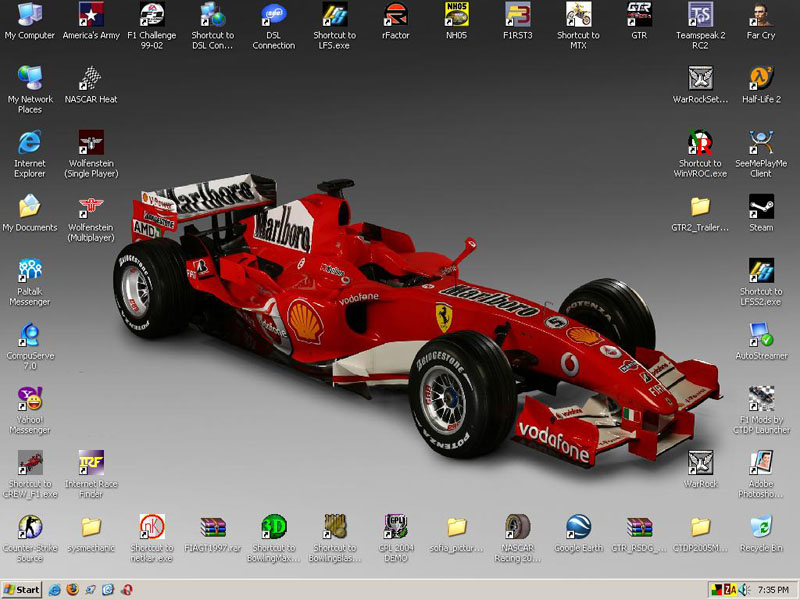Click the 7:35 PM taskbar clock

point(773,590)
